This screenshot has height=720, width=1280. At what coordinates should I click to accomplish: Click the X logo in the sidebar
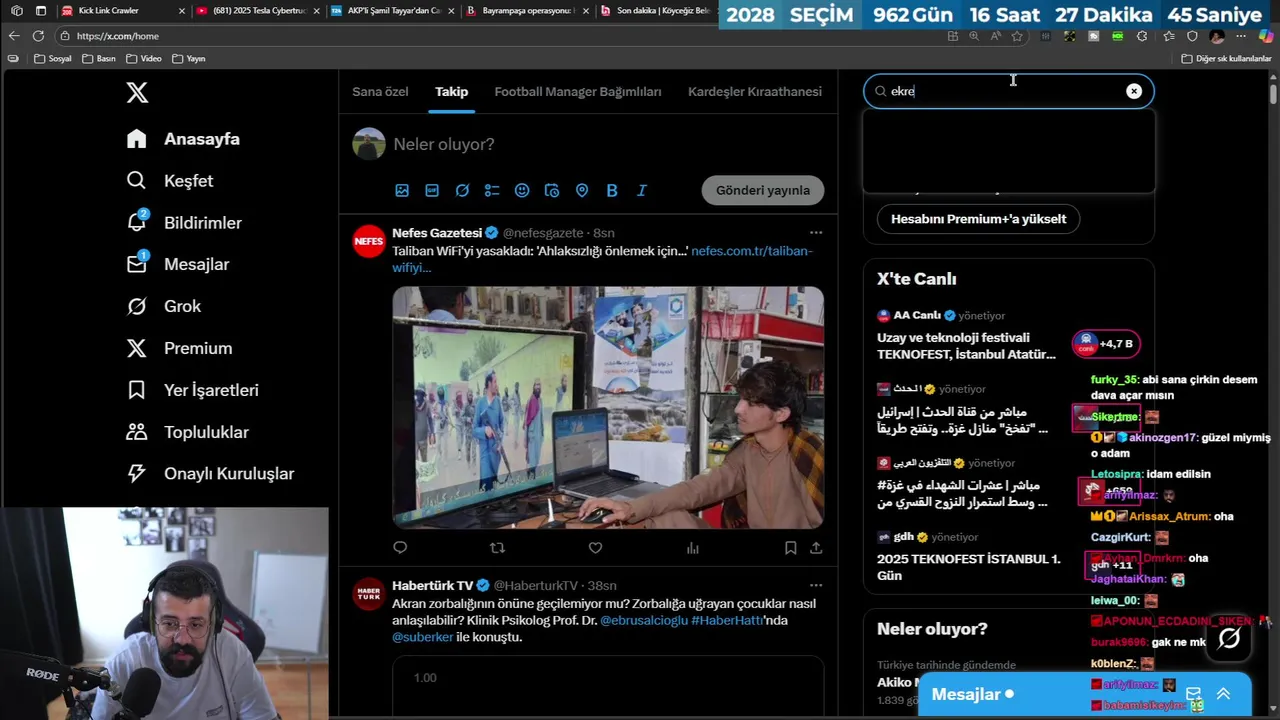point(137,93)
